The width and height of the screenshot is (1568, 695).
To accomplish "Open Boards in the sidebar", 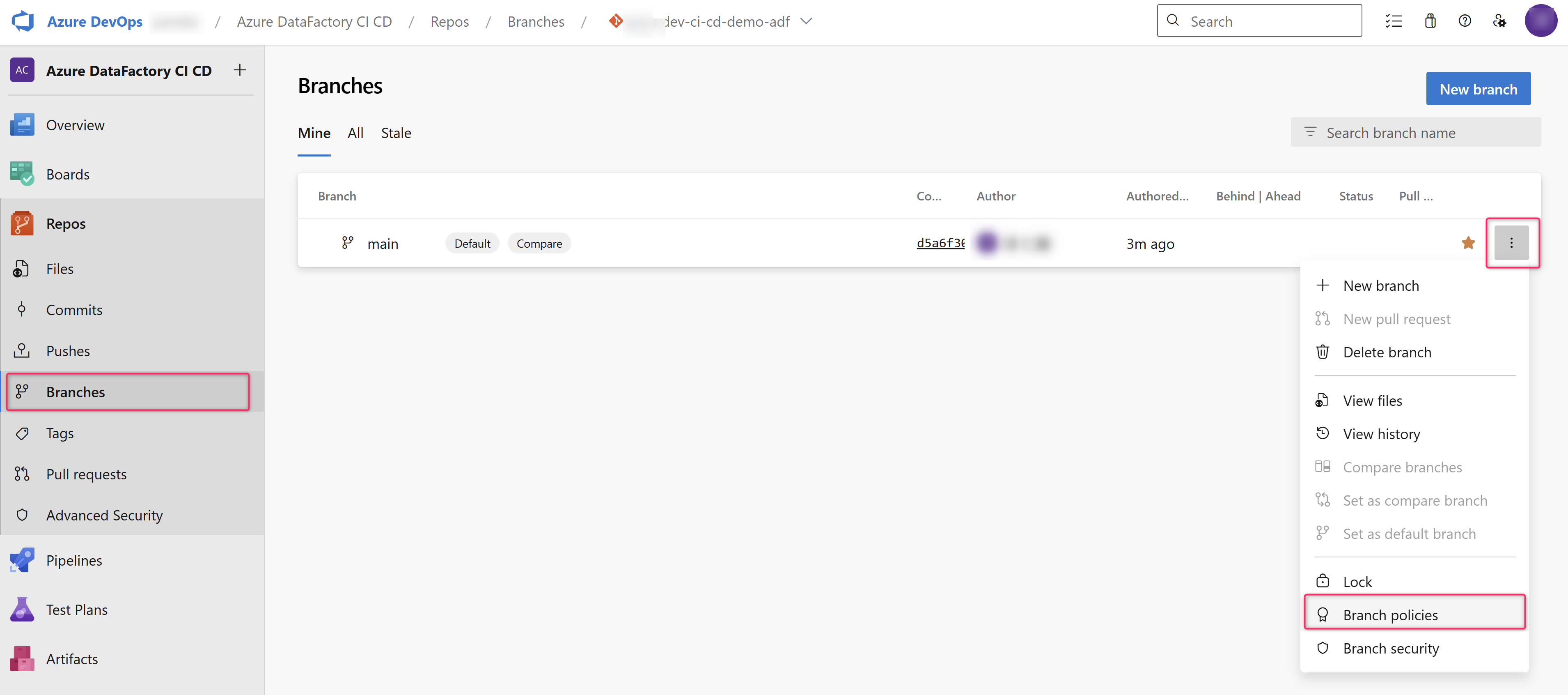I will (68, 174).
